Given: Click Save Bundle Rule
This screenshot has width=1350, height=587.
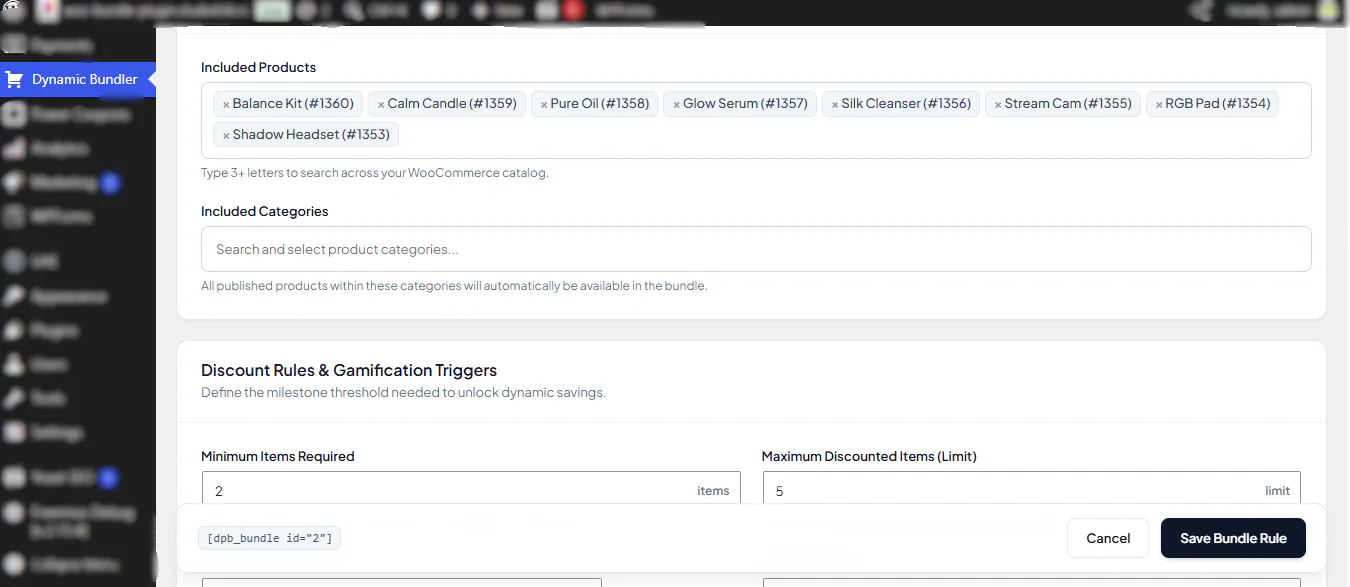Looking at the screenshot, I should click(x=1233, y=538).
